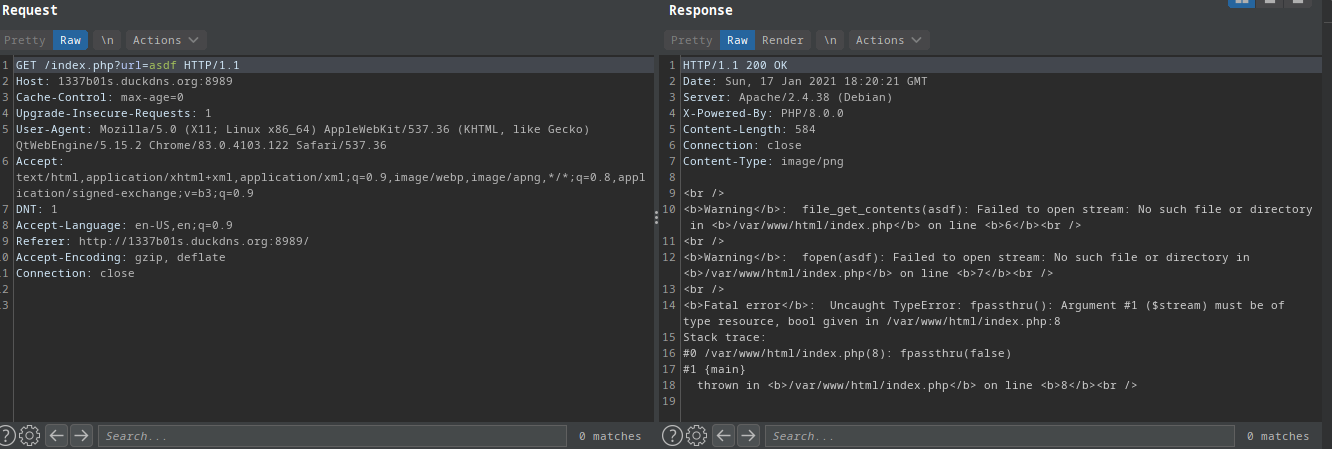Switch Request view to Raw

tap(70, 40)
